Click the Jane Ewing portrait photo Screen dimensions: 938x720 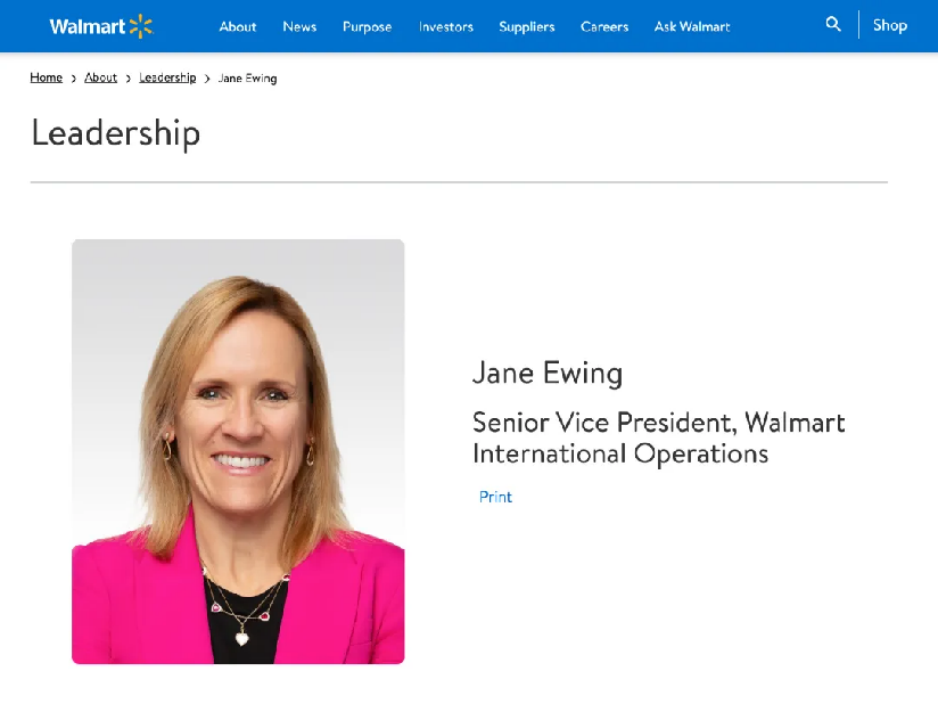tap(238, 451)
